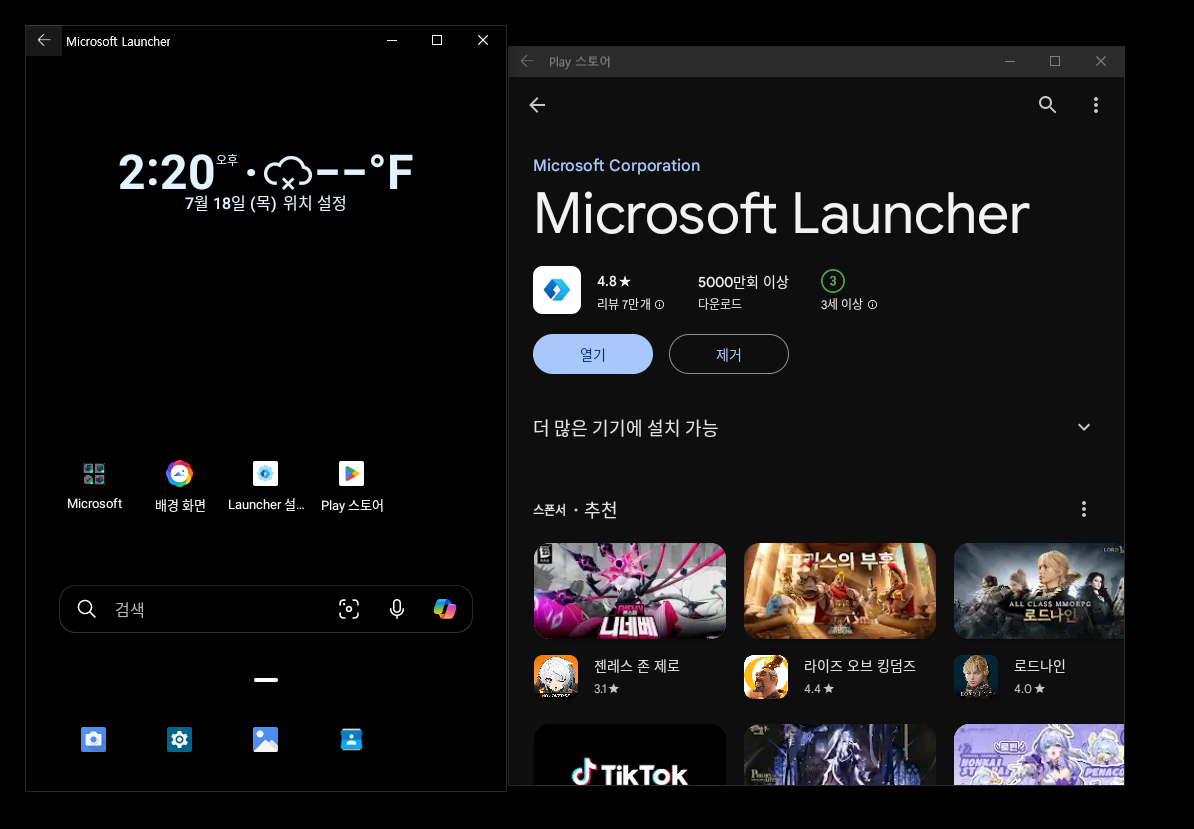This screenshot has height=829, width=1194.
Task: Click 7월 18일 (목) date text
Action: 231,203
